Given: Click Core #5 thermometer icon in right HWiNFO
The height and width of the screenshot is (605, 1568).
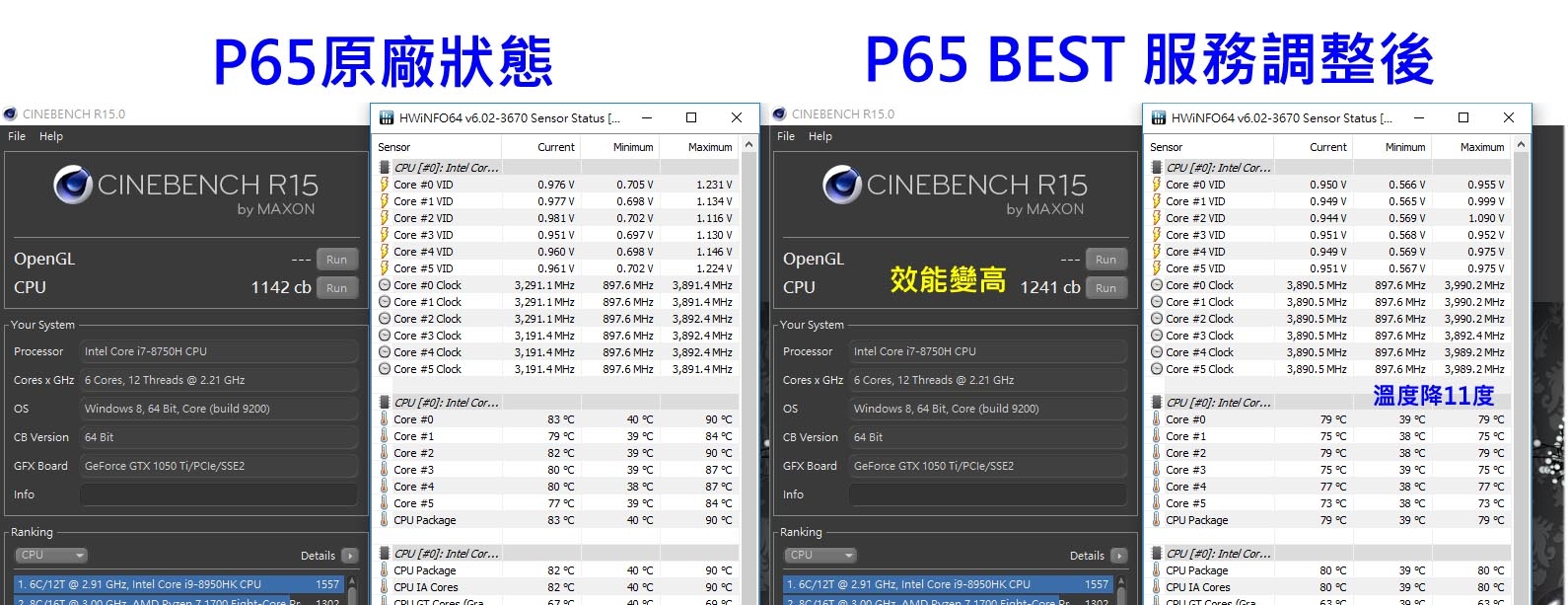Looking at the screenshot, I should [1157, 503].
